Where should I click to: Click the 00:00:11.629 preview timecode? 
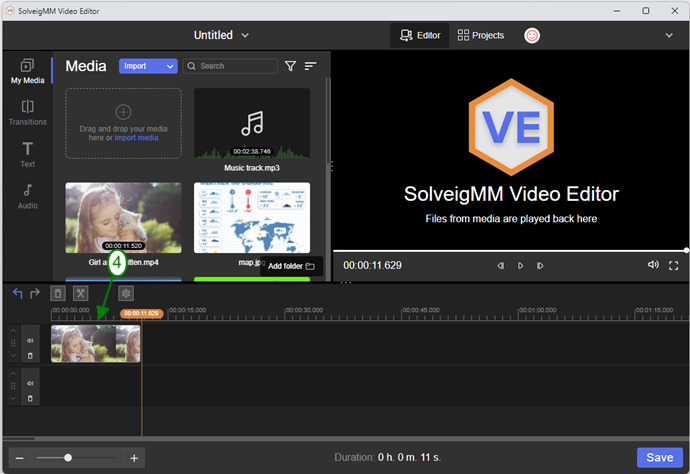pyautogui.click(x=372, y=265)
